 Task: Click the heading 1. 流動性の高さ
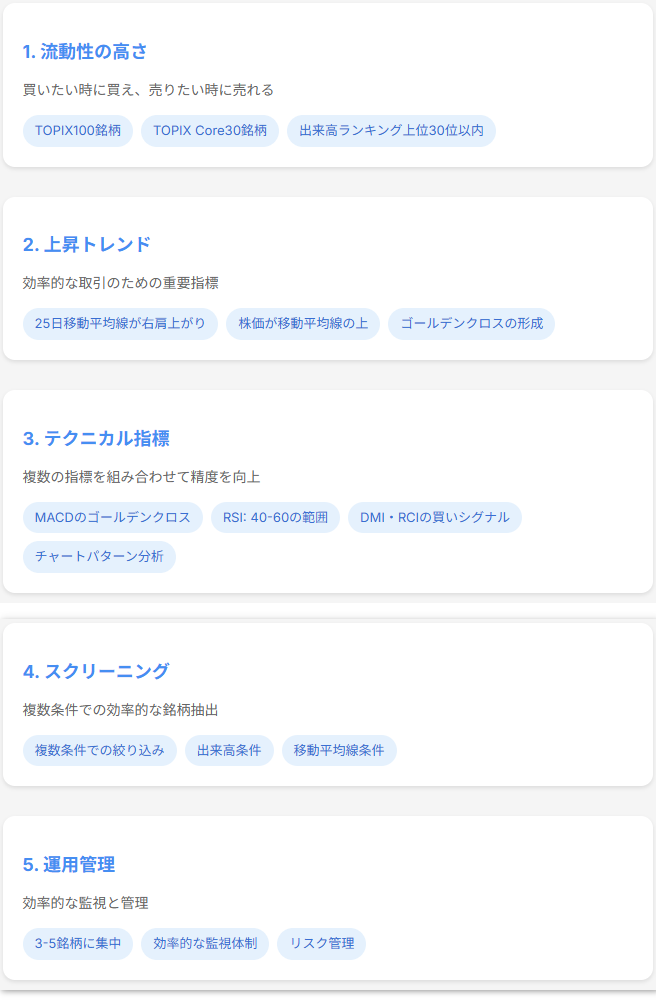85,52
